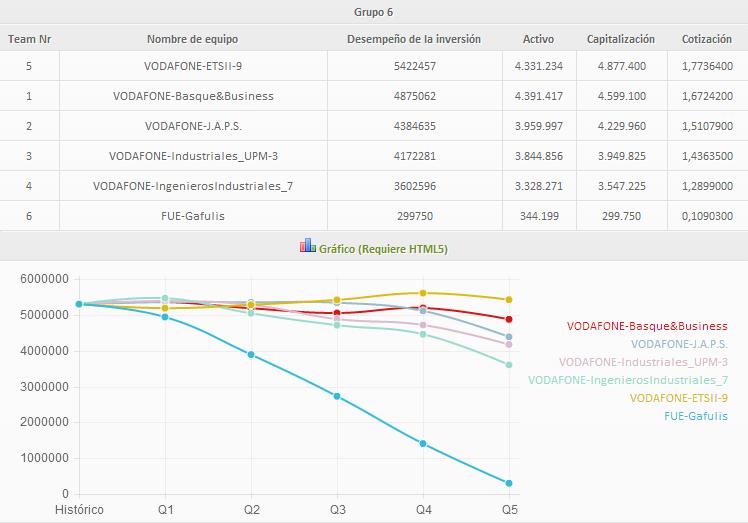The height and width of the screenshot is (523, 748).
Task: Click Activo value 4.331.234
Action: click(539, 66)
